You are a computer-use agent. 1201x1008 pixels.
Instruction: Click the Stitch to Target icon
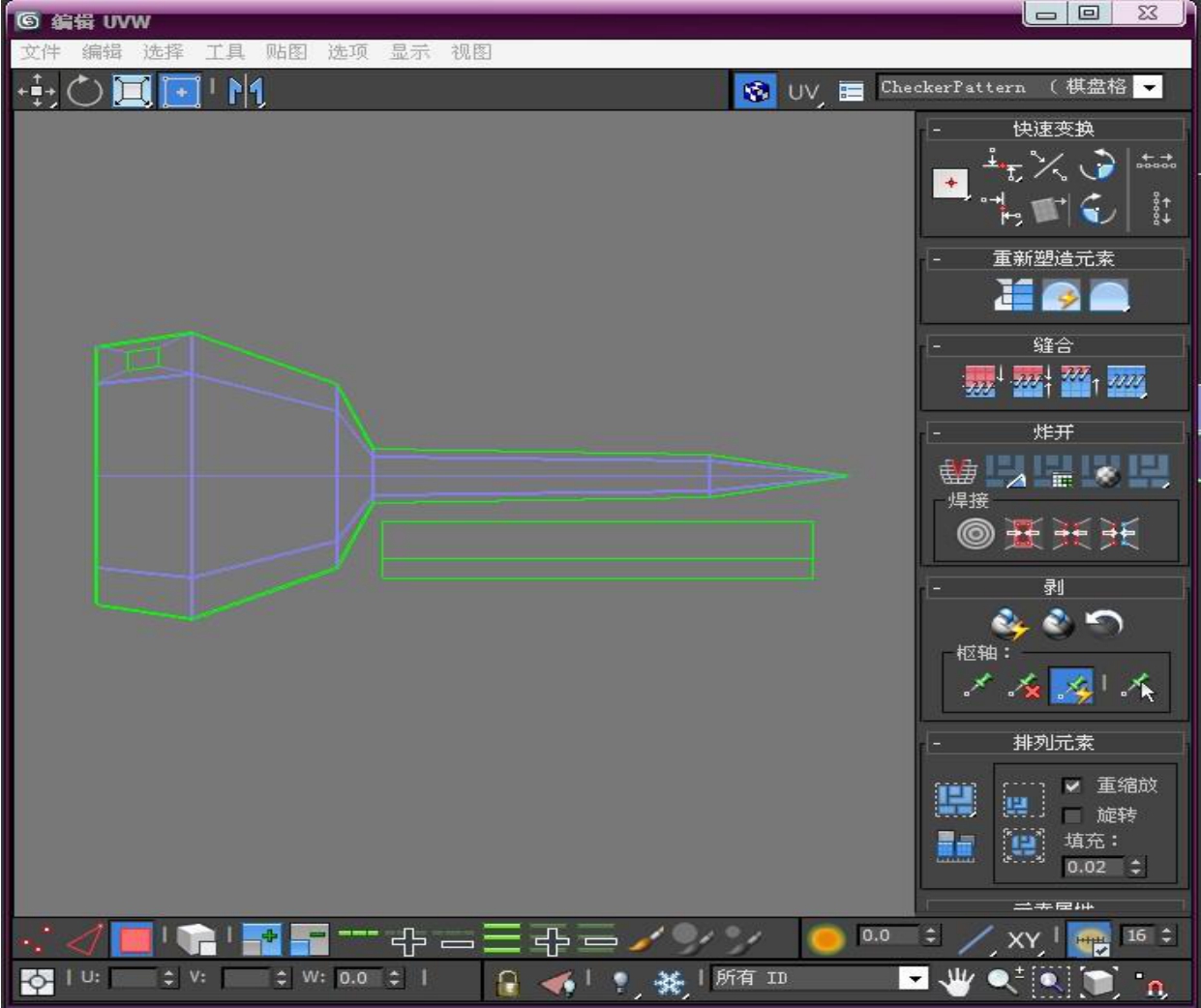pyautogui.click(x=981, y=381)
